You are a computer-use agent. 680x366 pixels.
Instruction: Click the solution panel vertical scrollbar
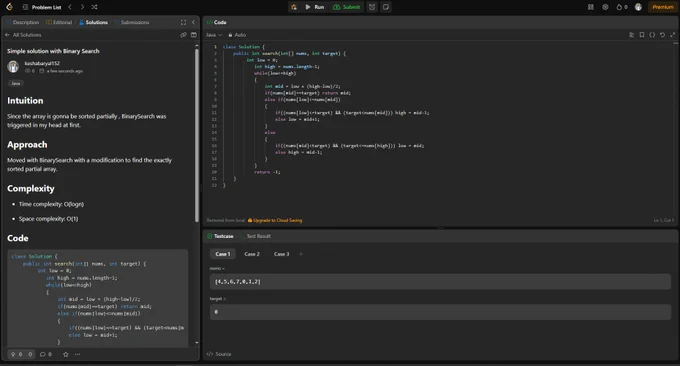tap(196, 135)
